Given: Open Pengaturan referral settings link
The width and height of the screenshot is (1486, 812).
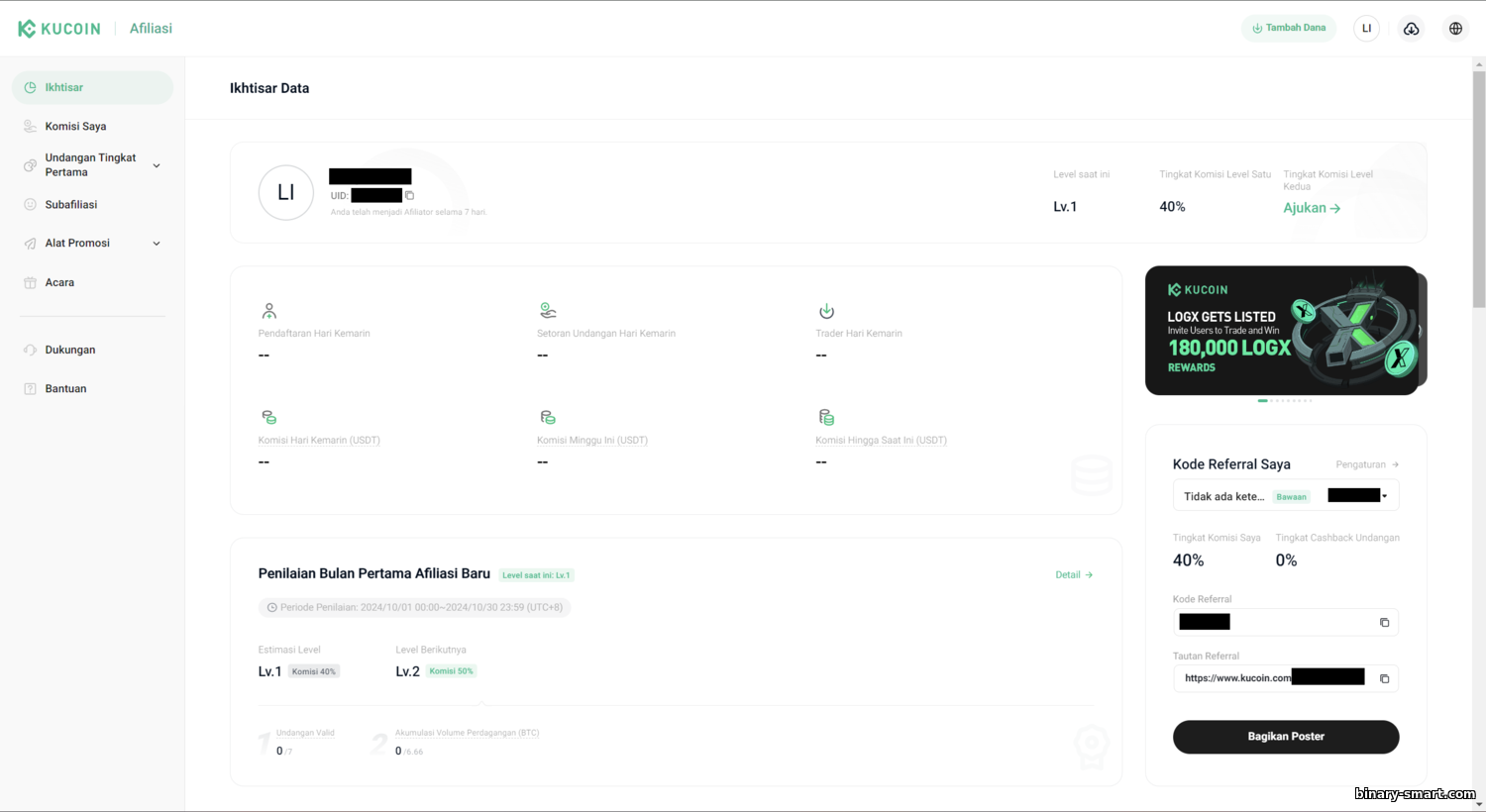Looking at the screenshot, I should (x=1367, y=464).
